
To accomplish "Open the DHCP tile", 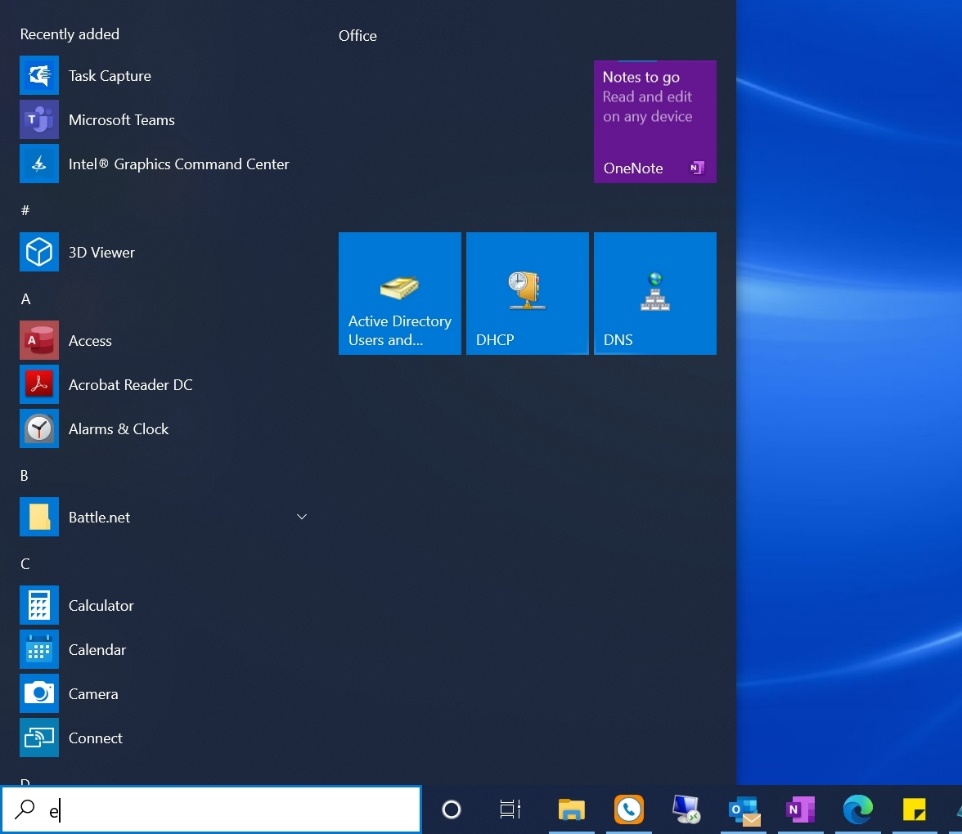I will (x=528, y=293).
